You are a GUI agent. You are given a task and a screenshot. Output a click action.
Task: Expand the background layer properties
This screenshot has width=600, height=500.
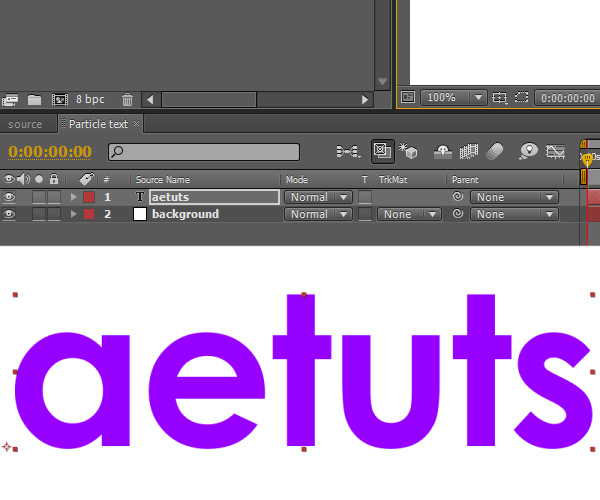point(73,214)
